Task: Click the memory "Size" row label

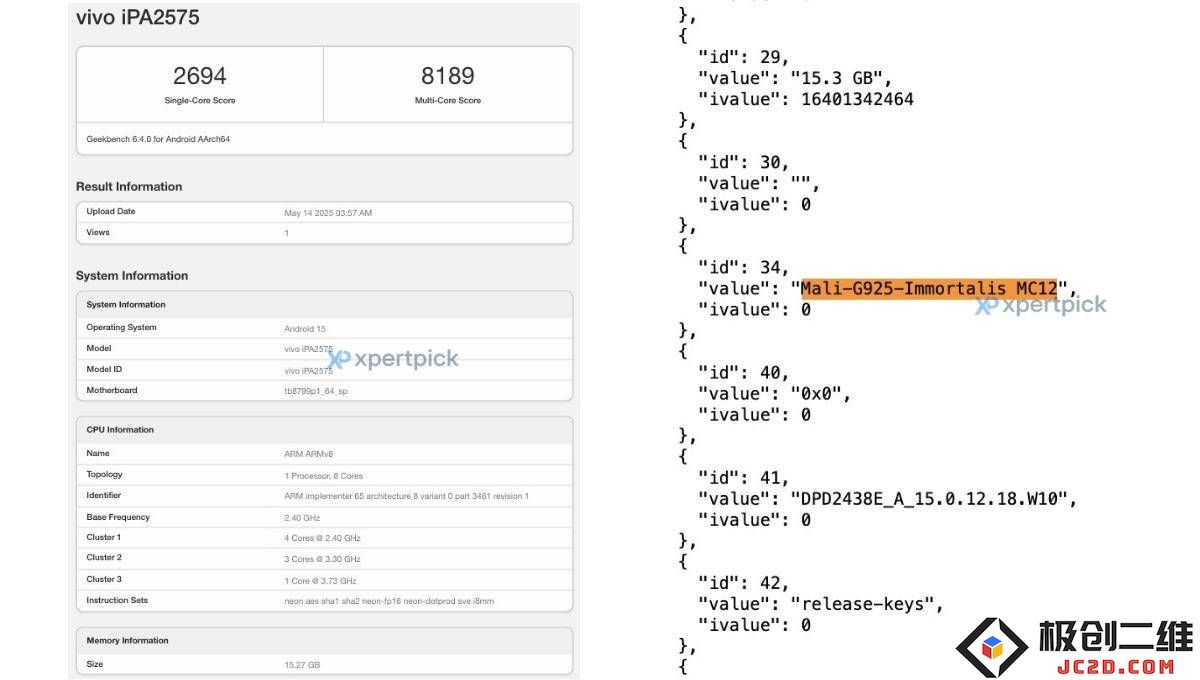Action: (95, 665)
